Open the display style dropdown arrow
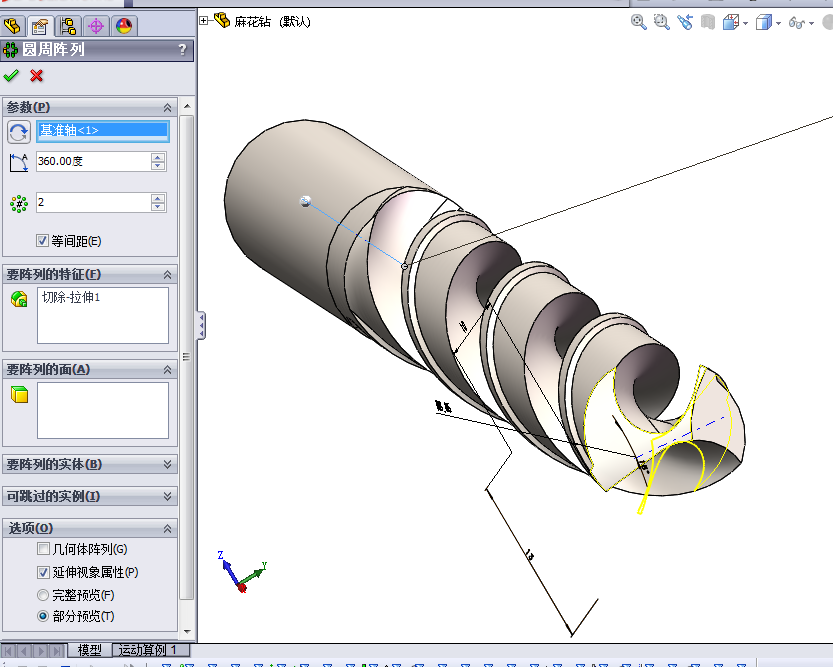Image resolution: width=833 pixels, height=667 pixels. (x=778, y=23)
